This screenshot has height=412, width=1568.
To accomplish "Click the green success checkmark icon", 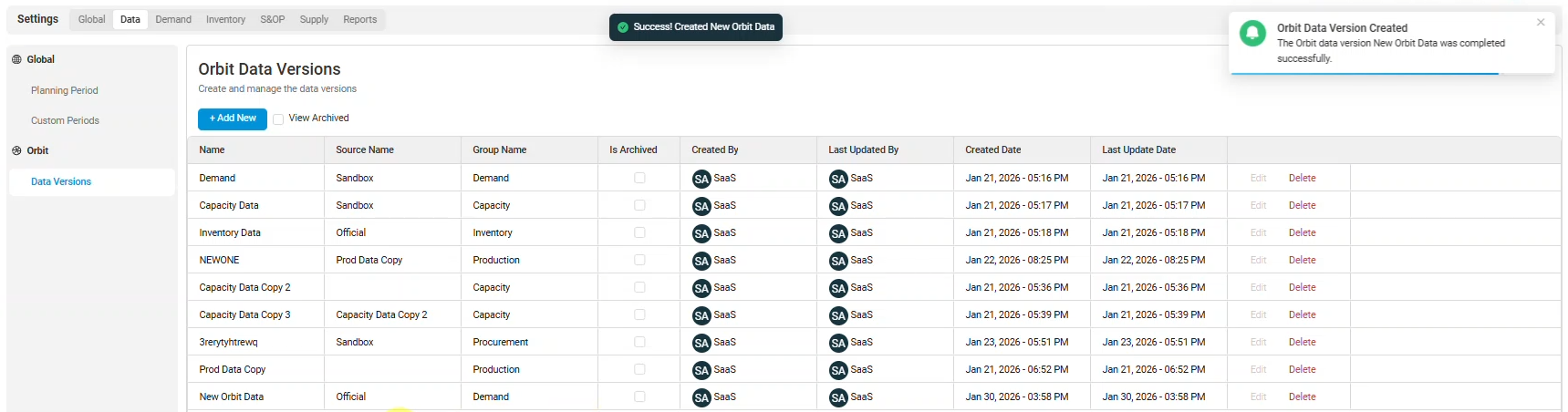I will click(623, 27).
